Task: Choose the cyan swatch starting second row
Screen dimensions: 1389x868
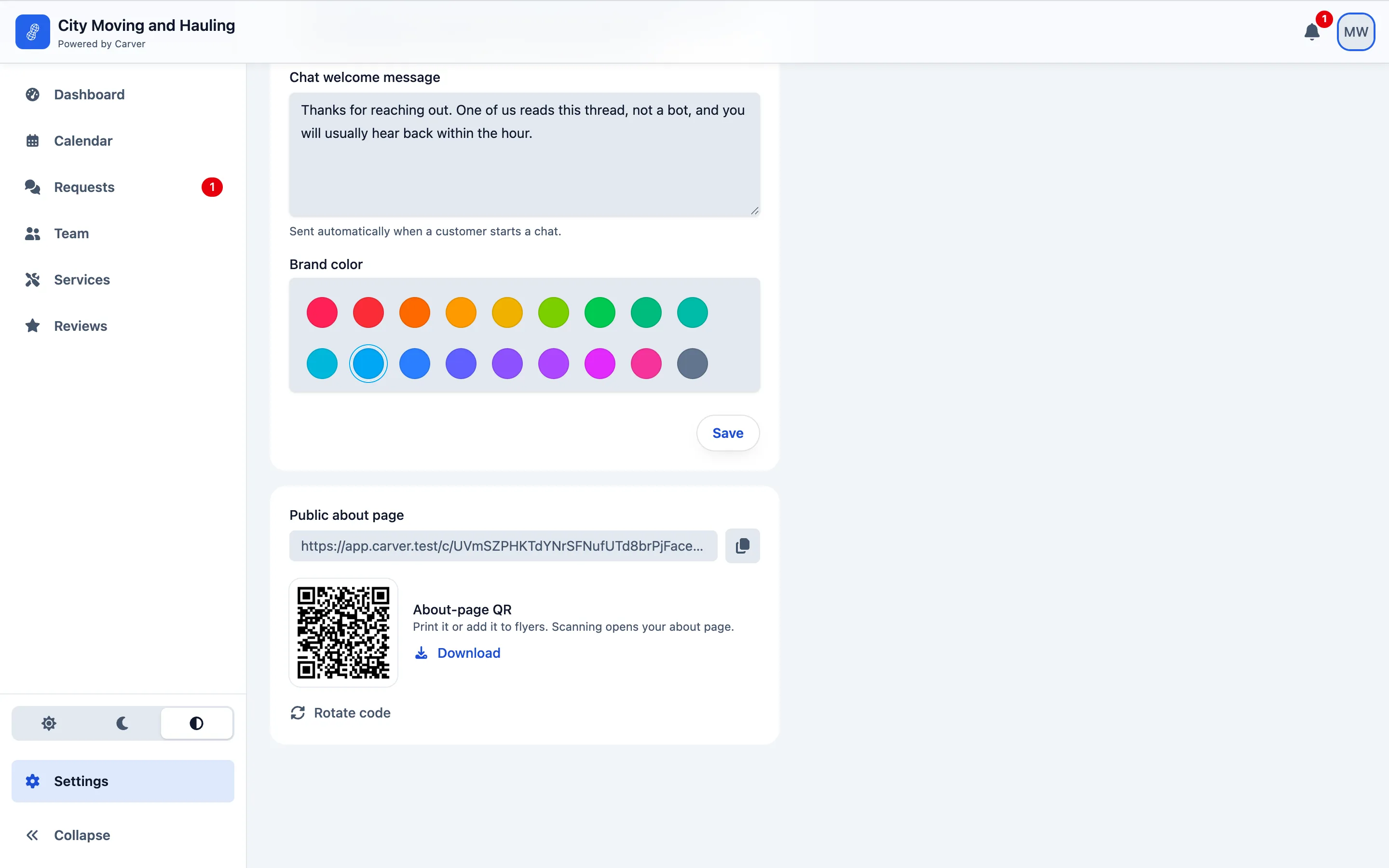Action: (x=322, y=364)
